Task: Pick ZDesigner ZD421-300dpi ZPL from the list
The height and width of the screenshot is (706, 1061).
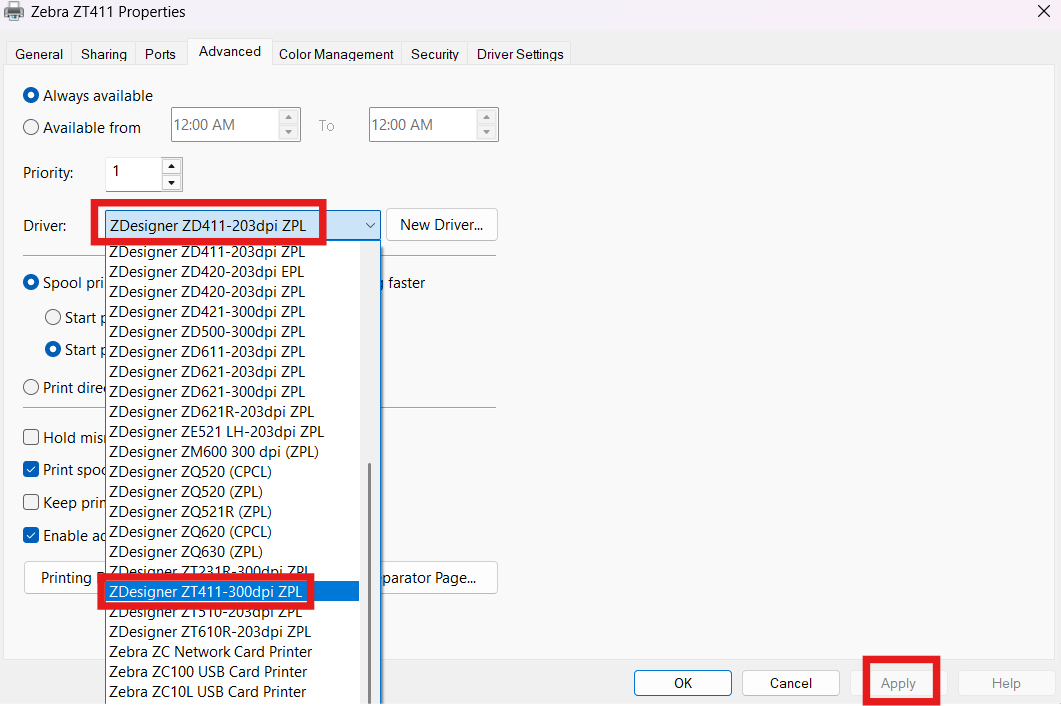Action: (233, 311)
